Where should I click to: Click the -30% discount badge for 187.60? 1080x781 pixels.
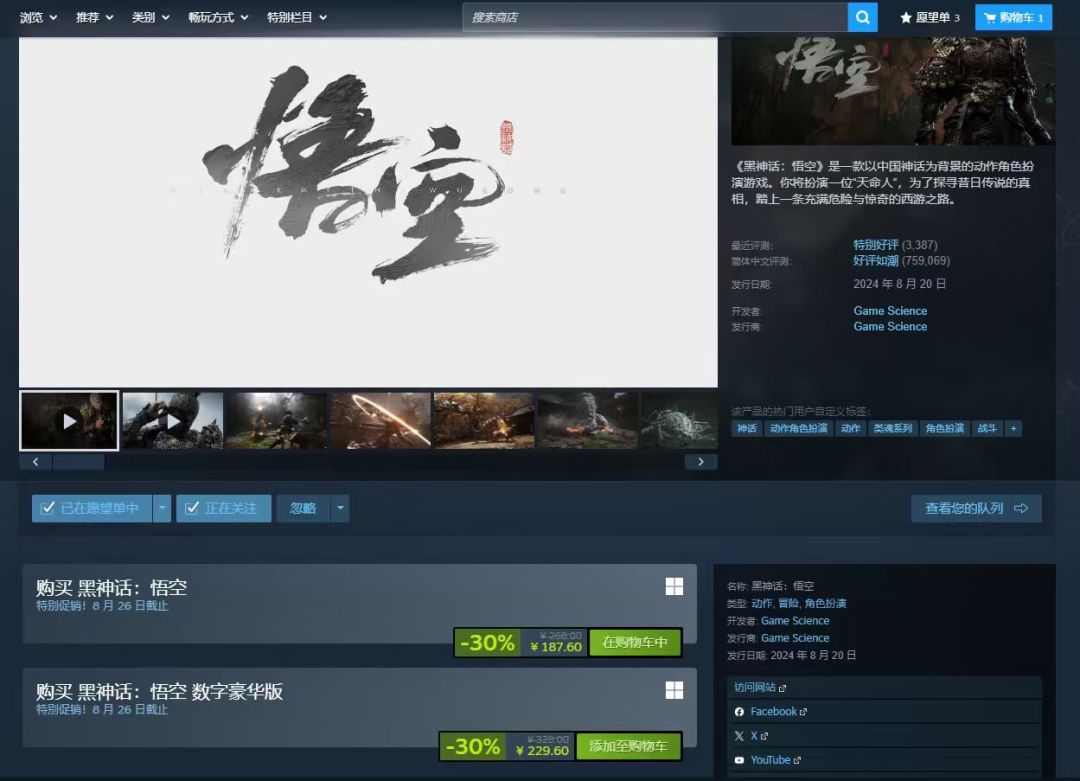pyautogui.click(x=487, y=643)
